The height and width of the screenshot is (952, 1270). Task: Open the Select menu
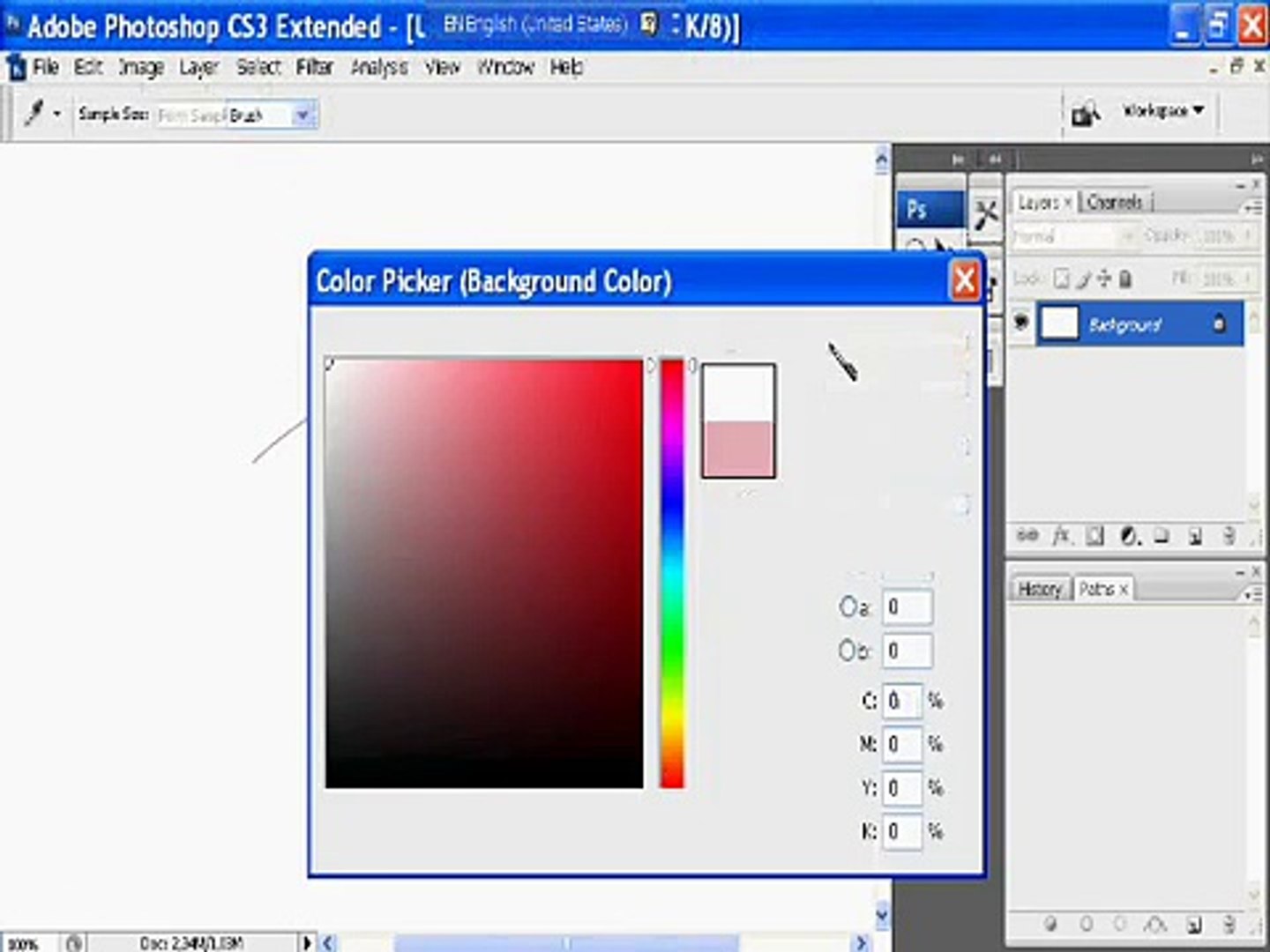[258, 67]
